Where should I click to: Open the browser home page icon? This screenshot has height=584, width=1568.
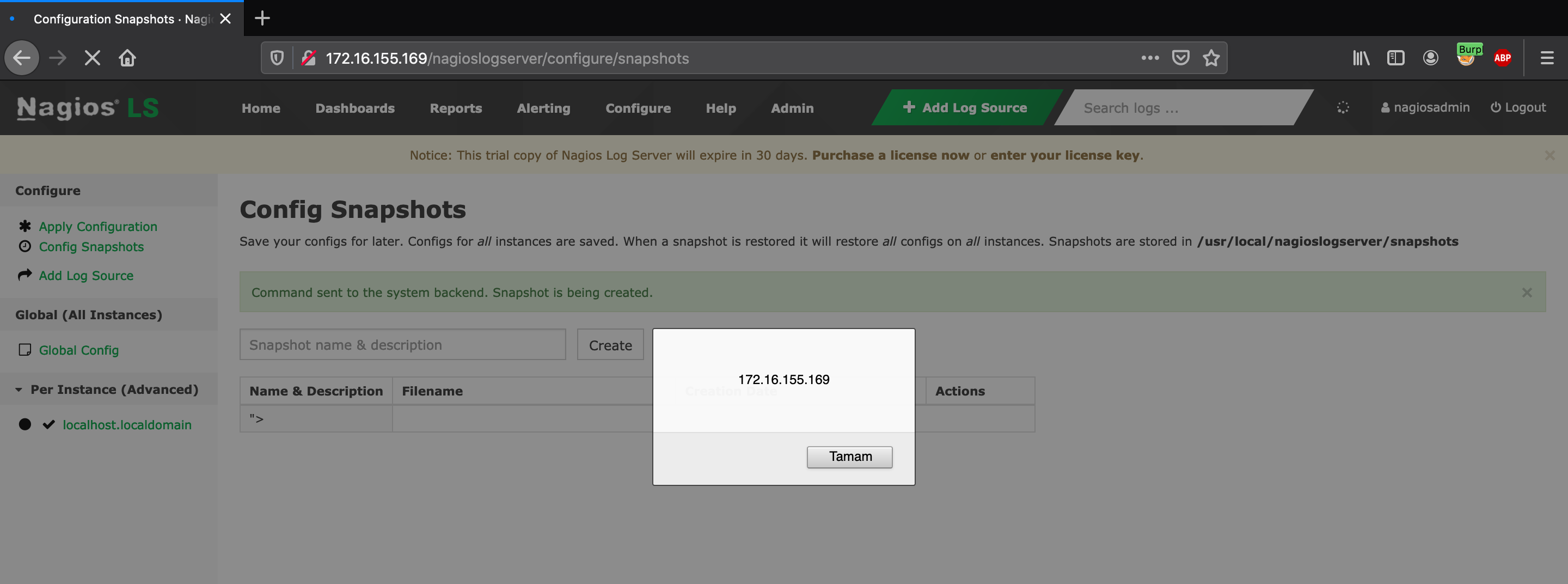click(127, 58)
